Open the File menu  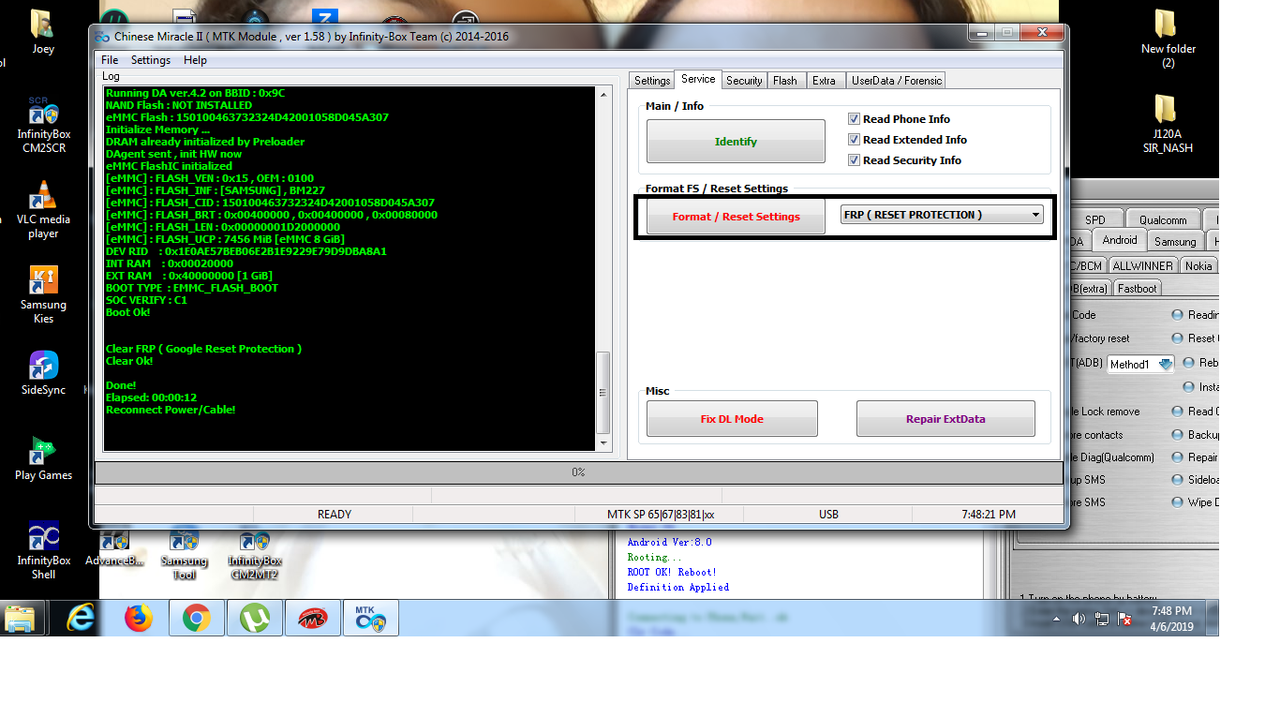click(x=110, y=60)
